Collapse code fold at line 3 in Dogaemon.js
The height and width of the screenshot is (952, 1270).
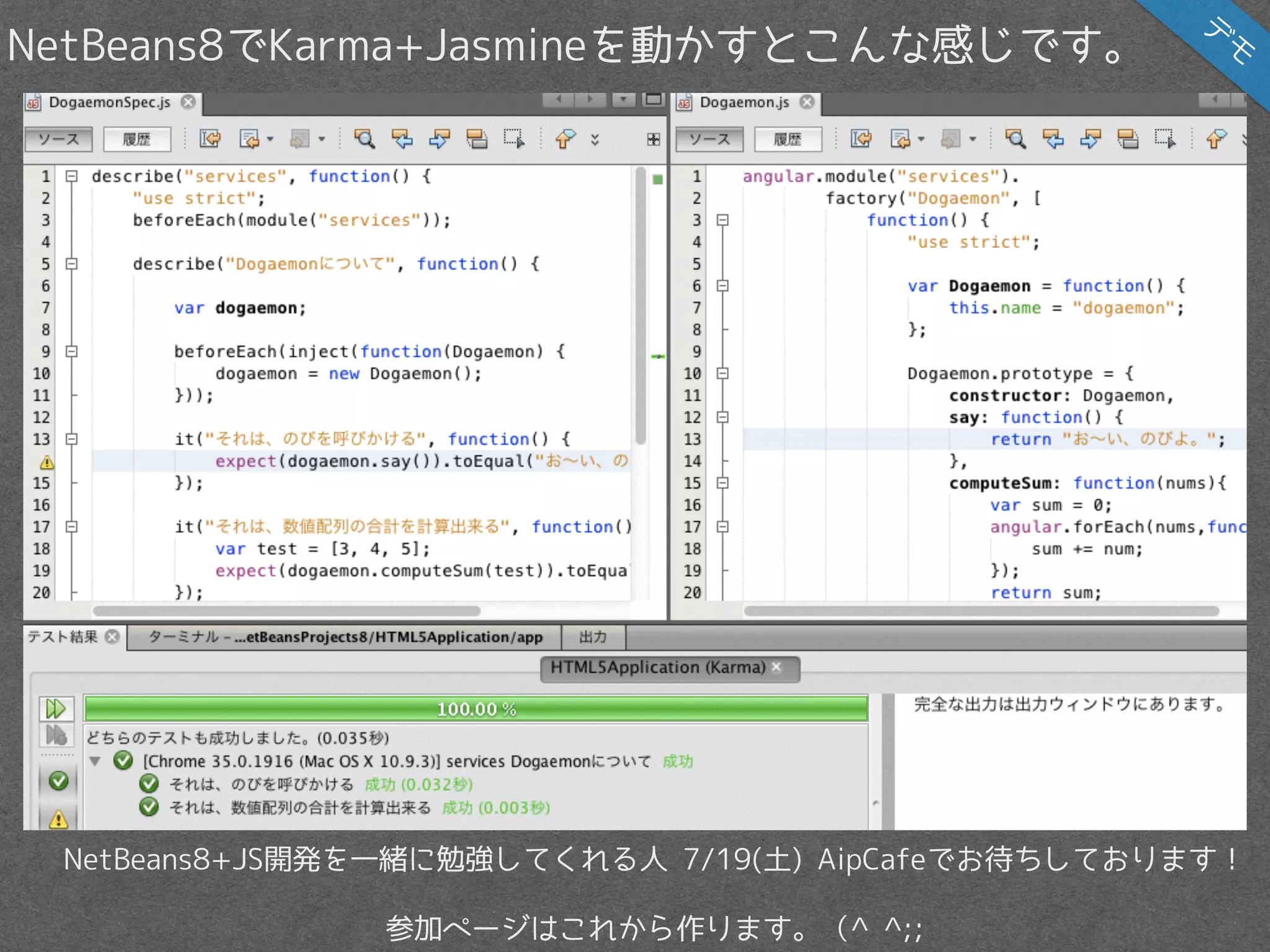click(x=722, y=220)
